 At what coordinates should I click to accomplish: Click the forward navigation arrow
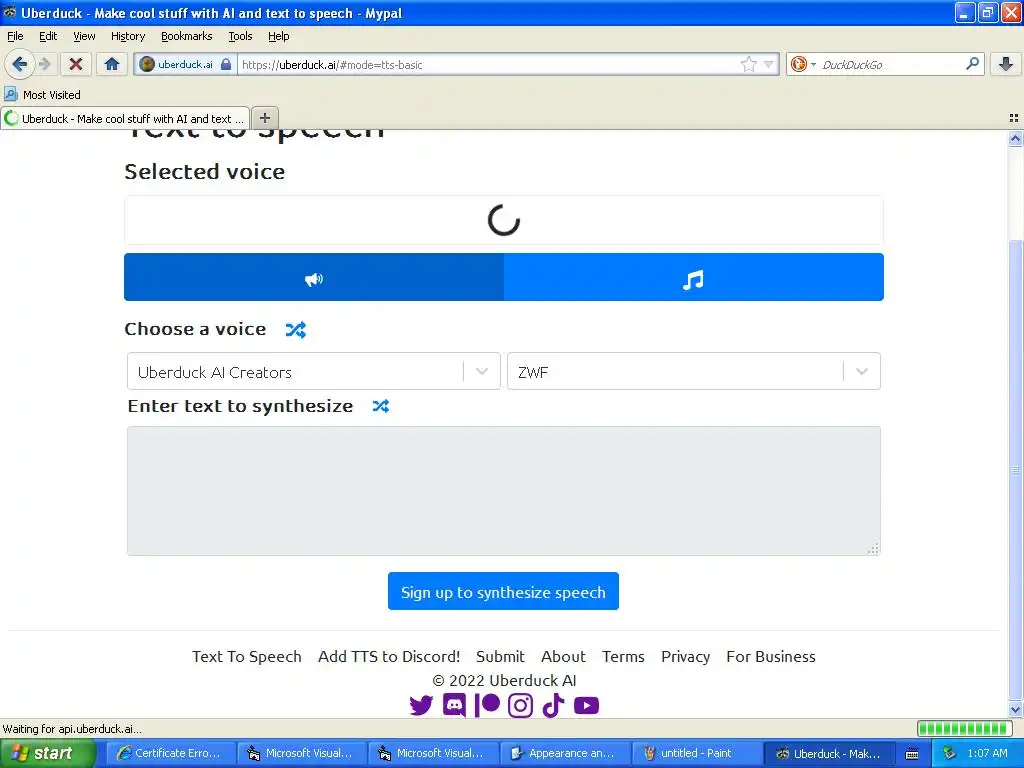44,64
